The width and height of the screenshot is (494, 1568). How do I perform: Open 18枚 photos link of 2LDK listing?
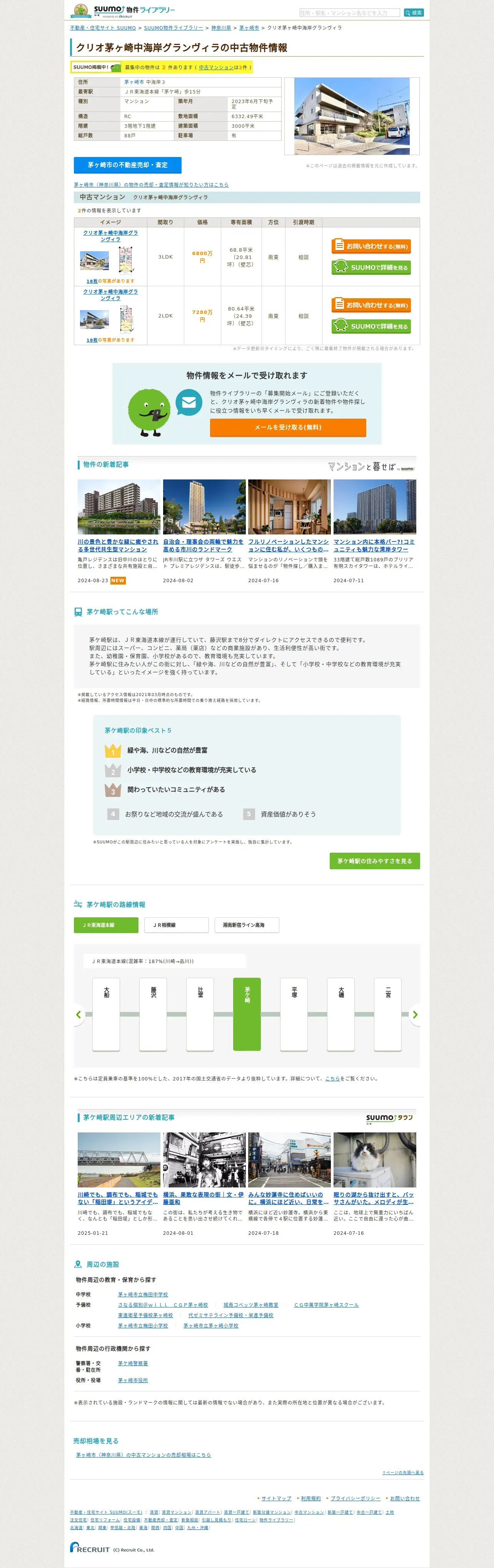point(92,340)
